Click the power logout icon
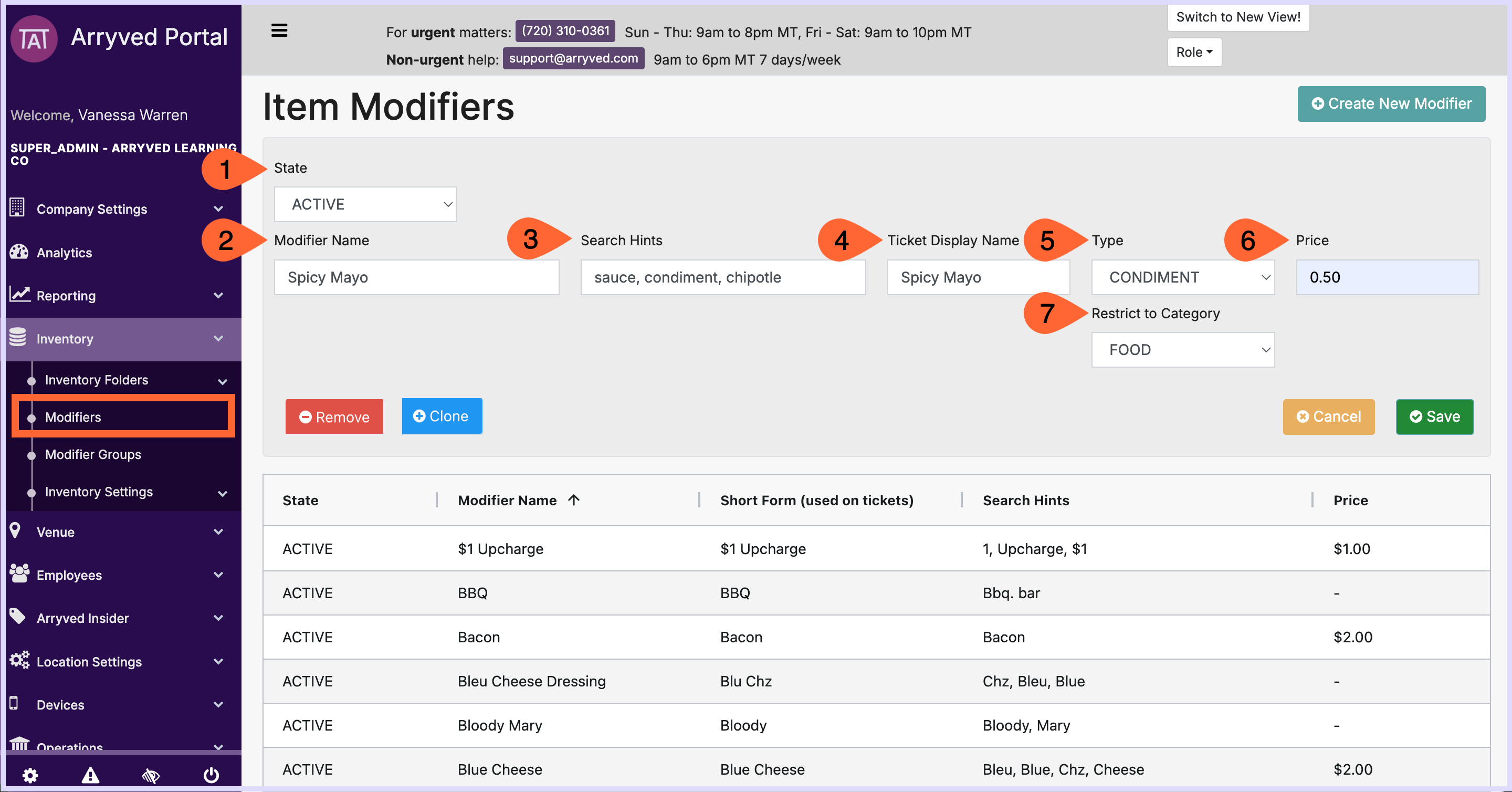Image resolution: width=1512 pixels, height=792 pixels. [211, 776]
